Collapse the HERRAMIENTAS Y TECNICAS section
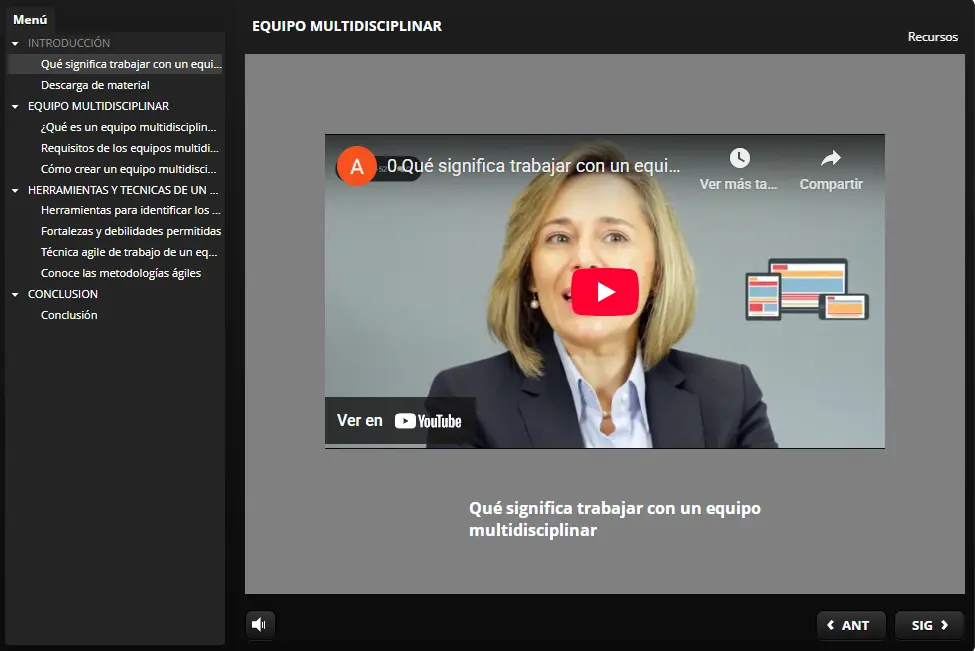 (x=15, y=190)
